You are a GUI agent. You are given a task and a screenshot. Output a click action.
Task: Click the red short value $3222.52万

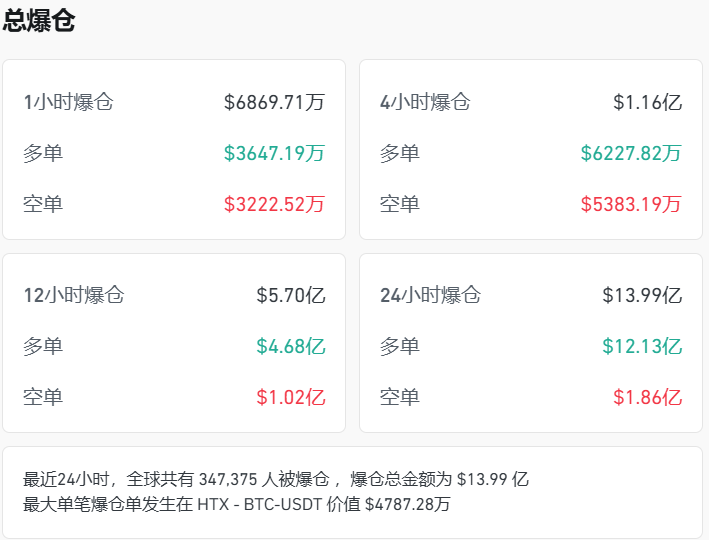point(274,205)
